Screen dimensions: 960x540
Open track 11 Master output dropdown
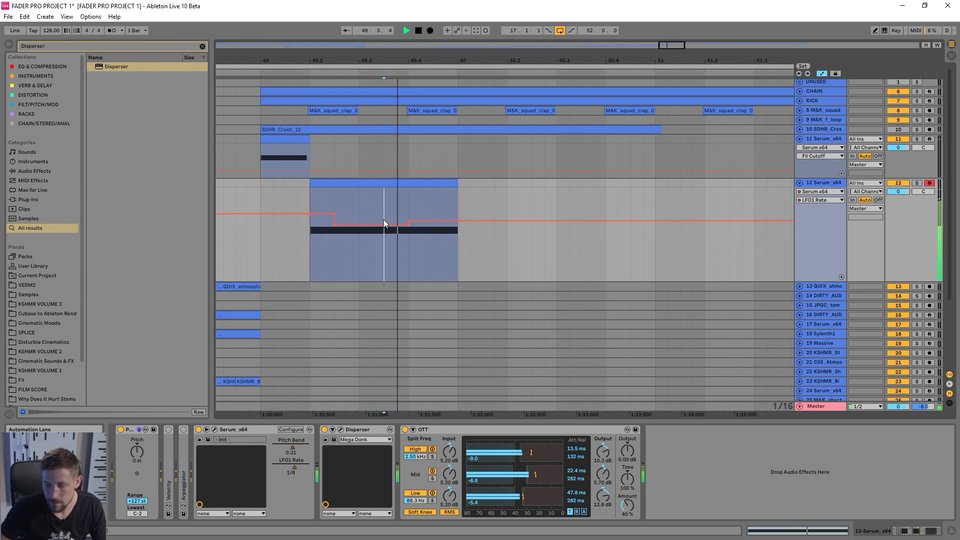tap(865, 165)
